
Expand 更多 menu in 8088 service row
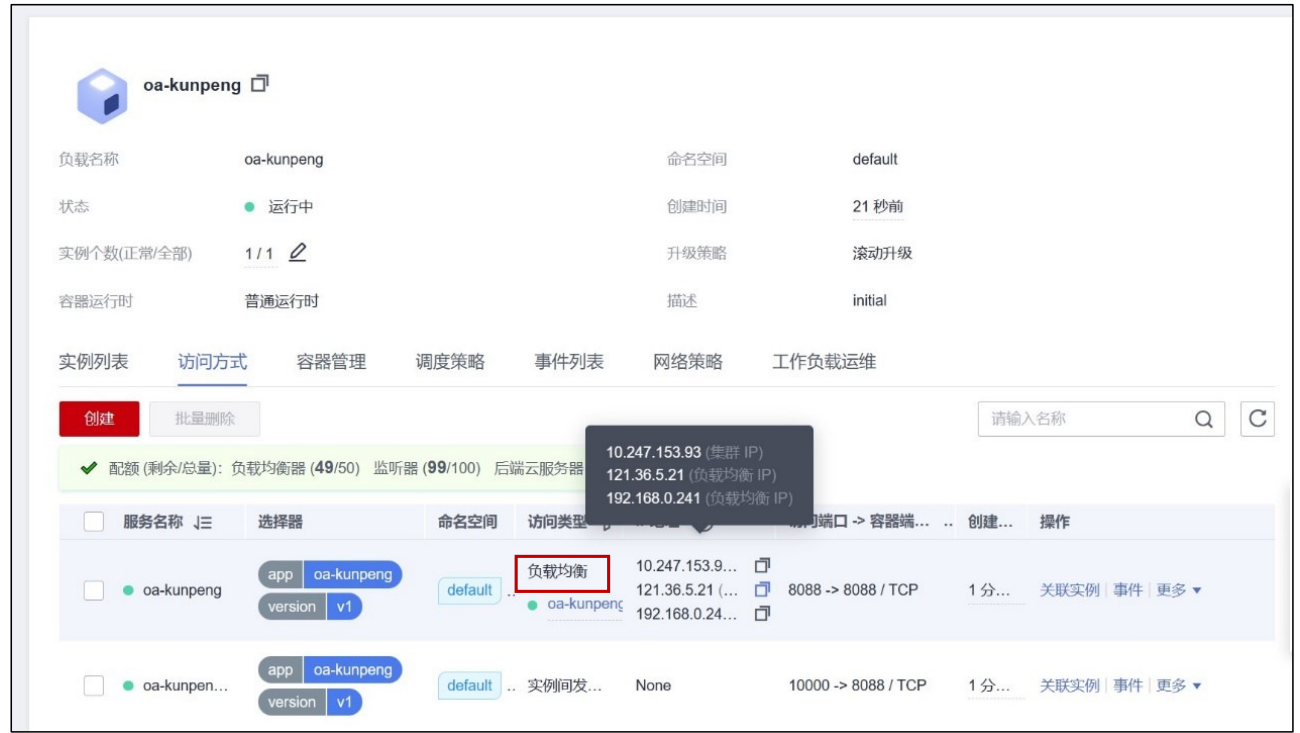tap(1179, 590)
